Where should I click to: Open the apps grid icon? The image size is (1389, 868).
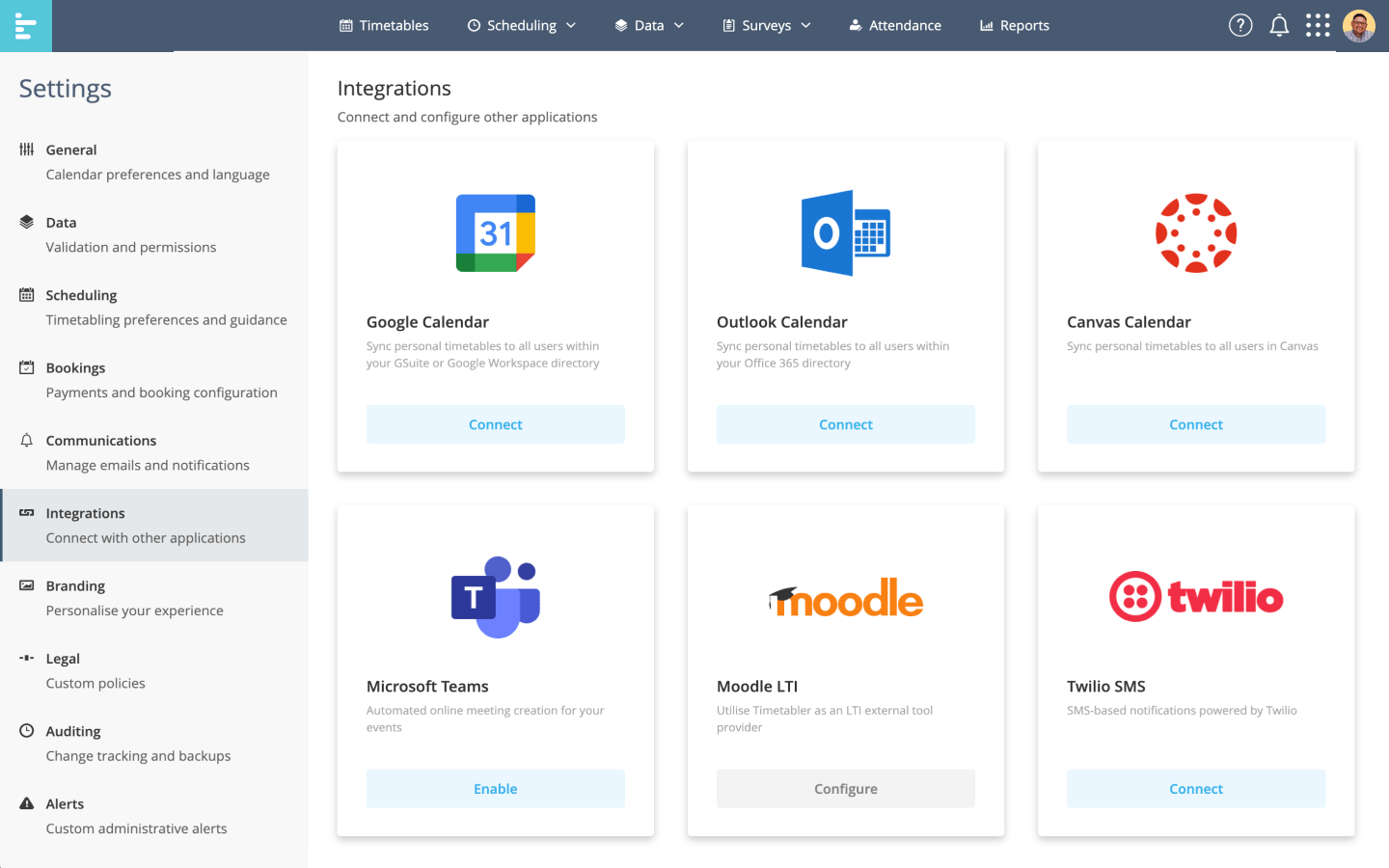(x=1318, y=25)
